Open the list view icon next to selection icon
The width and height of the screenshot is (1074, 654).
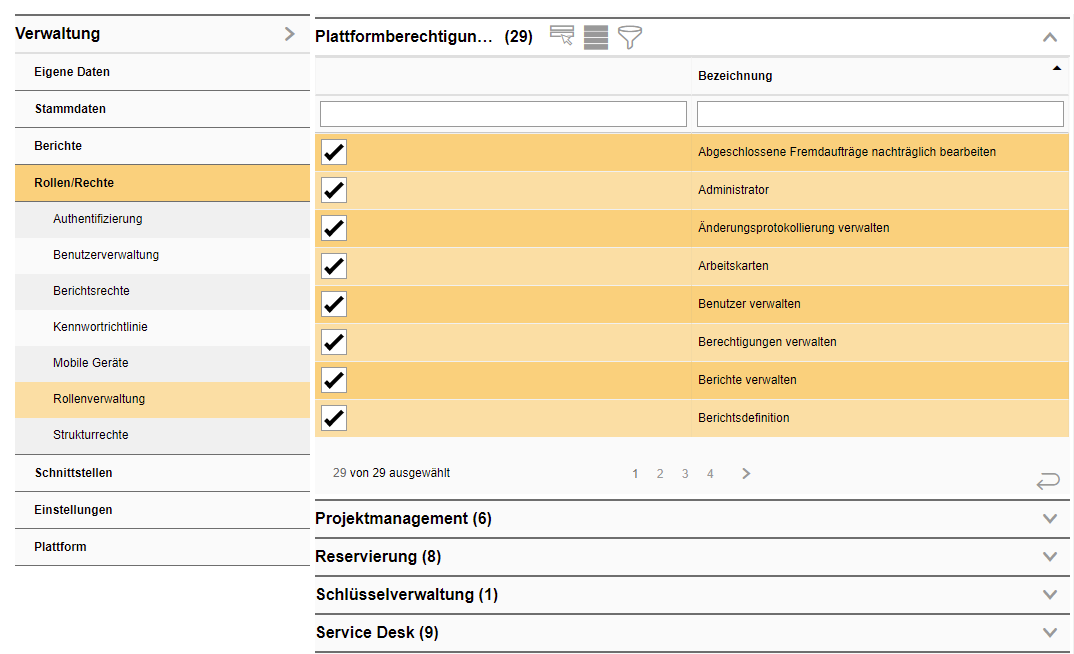click(595, 36)
